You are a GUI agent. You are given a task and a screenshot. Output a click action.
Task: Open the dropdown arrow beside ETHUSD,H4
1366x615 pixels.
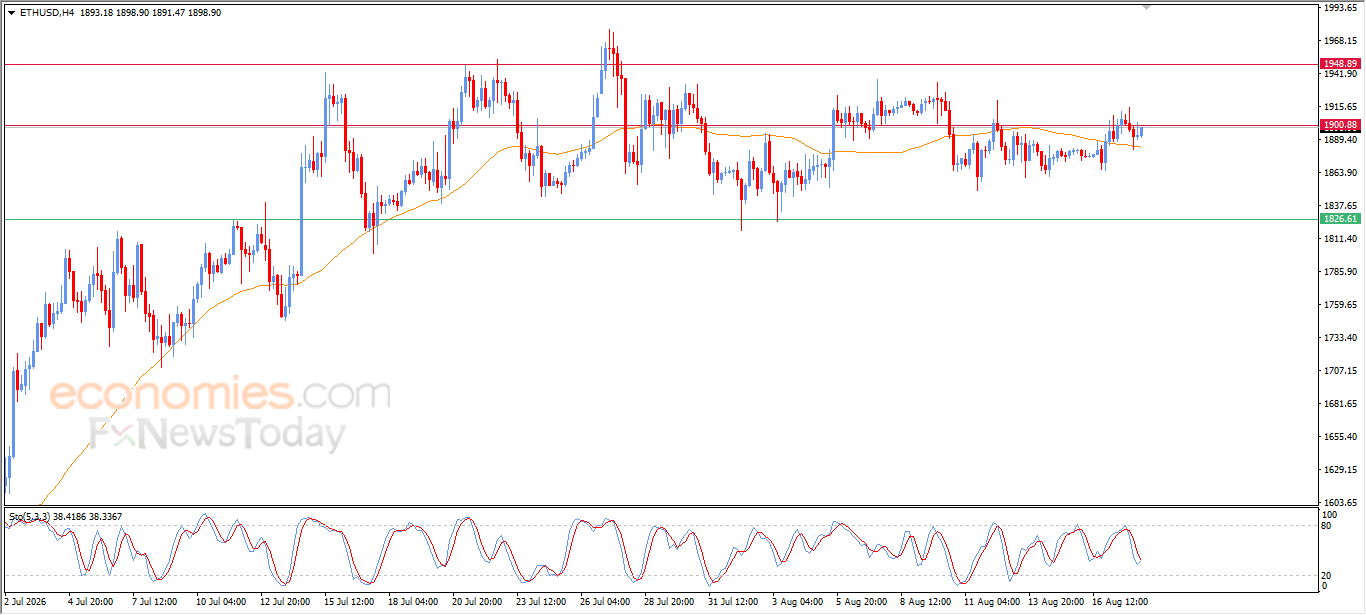pos(11,13)
